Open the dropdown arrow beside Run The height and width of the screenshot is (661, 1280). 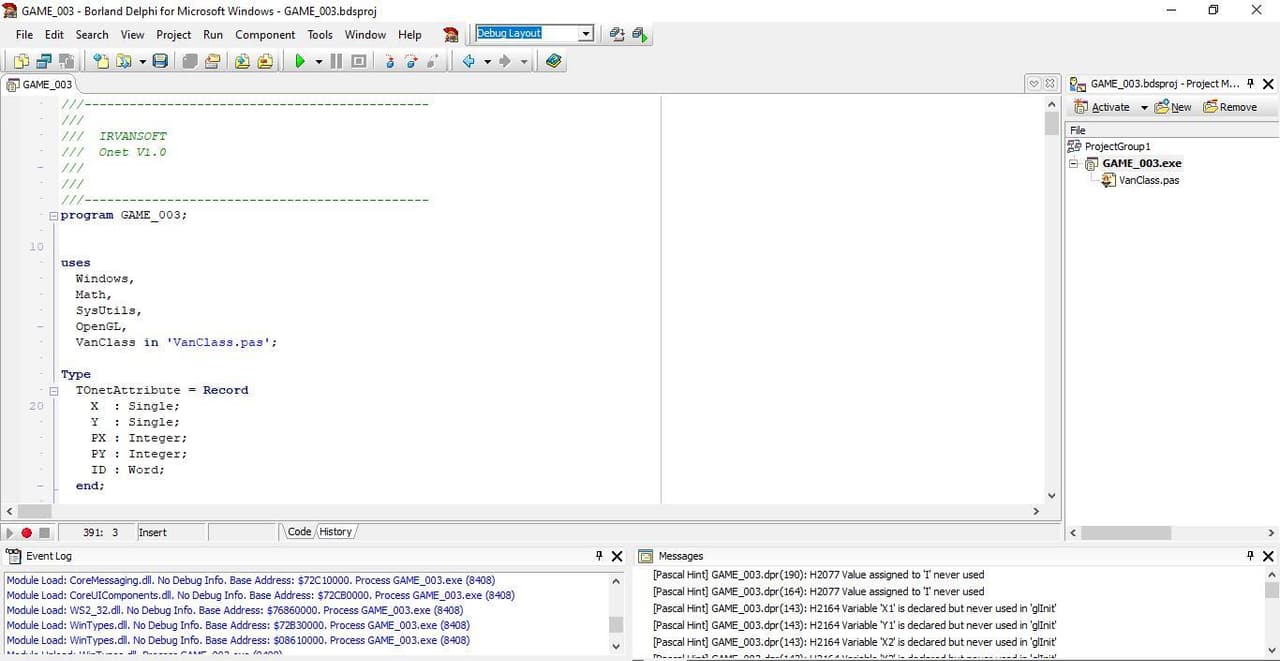pos(318,61)
